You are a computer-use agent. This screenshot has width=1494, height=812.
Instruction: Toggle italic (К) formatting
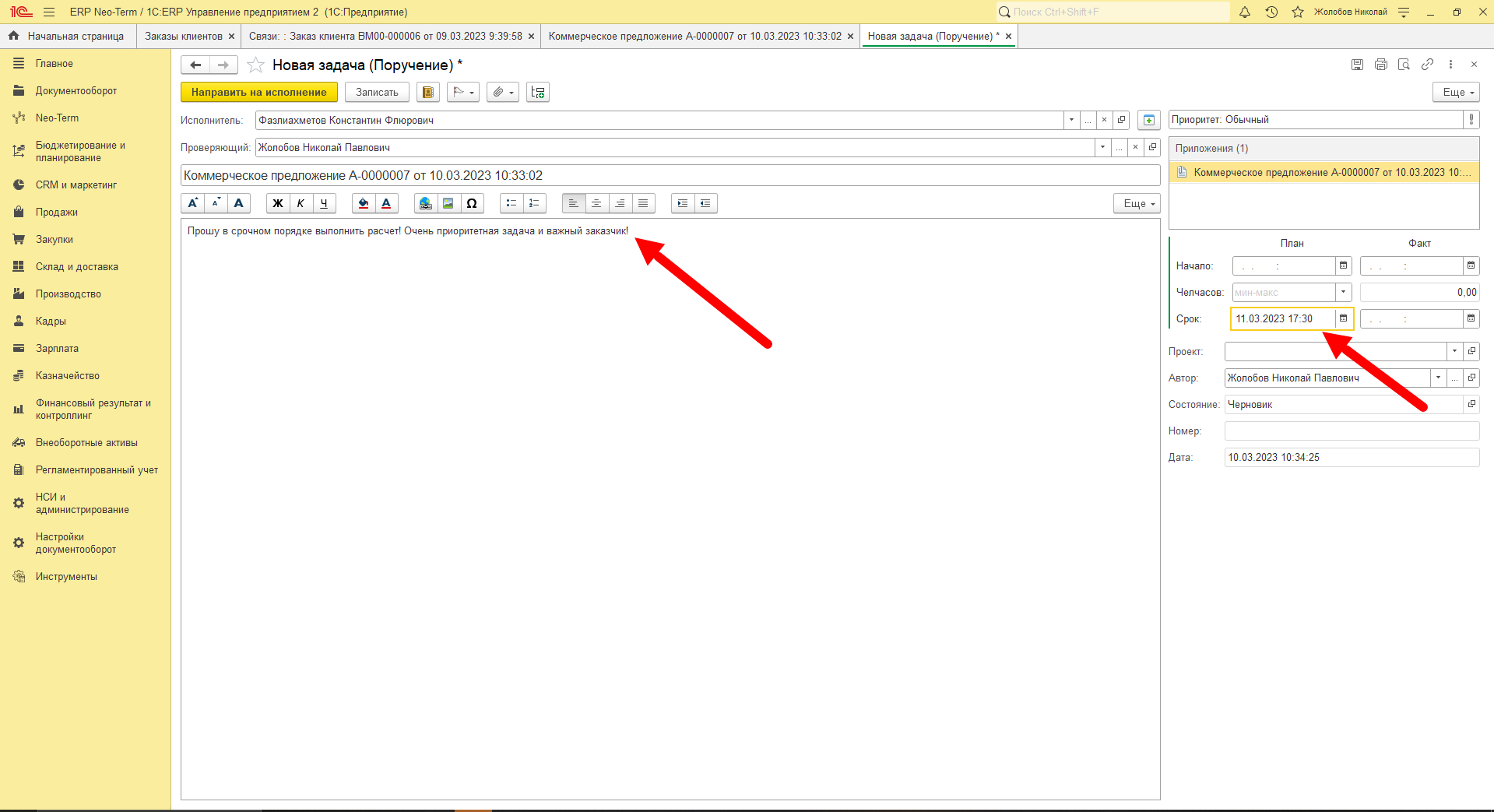[301, 203]
